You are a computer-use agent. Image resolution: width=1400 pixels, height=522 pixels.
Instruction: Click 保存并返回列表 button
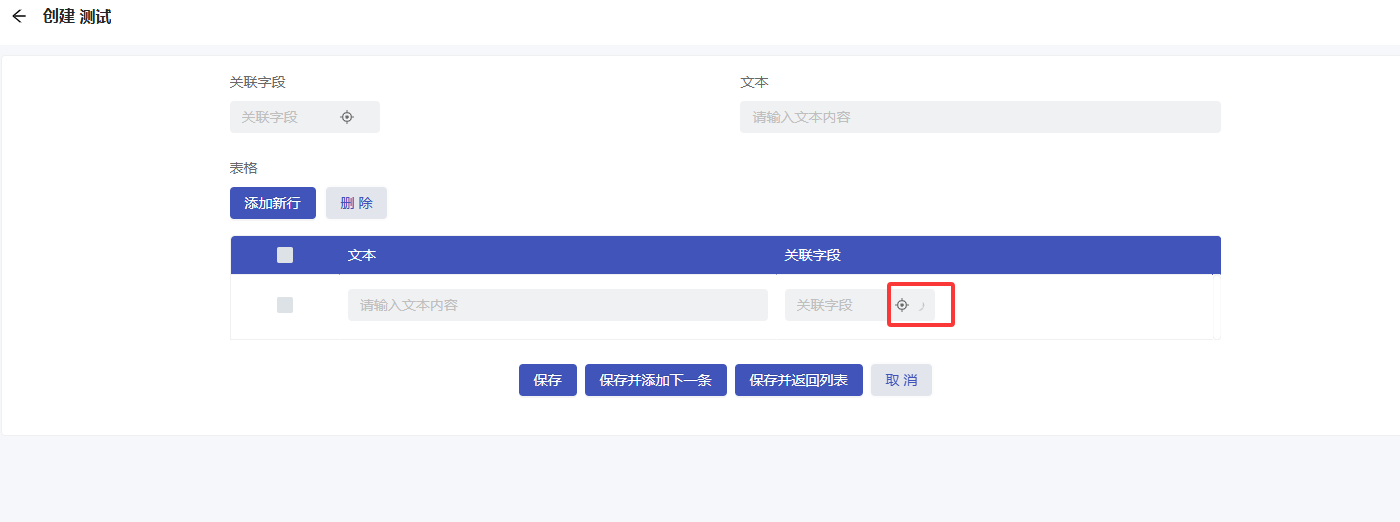pyautogui.click(x=798, y=380)
